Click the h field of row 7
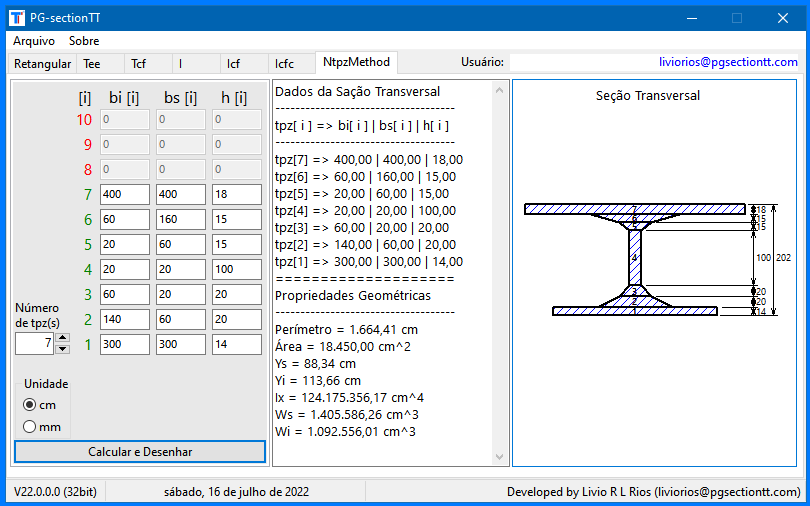 (x=237, y=195)
